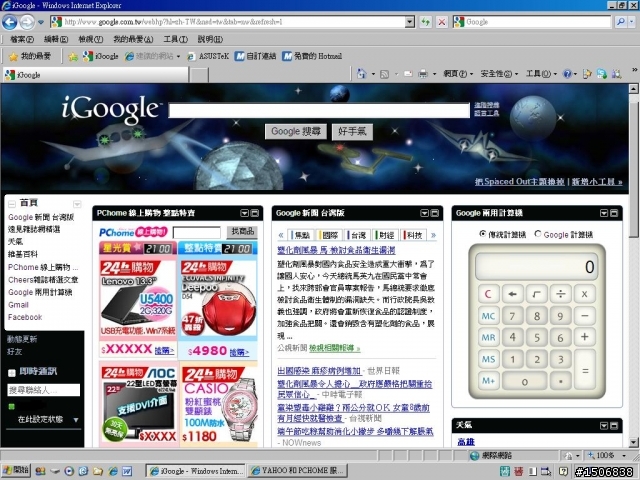Screen dimensions: 640x480
Task: Click the 找商品 button in PChome gadget
Action: (242, 232)
